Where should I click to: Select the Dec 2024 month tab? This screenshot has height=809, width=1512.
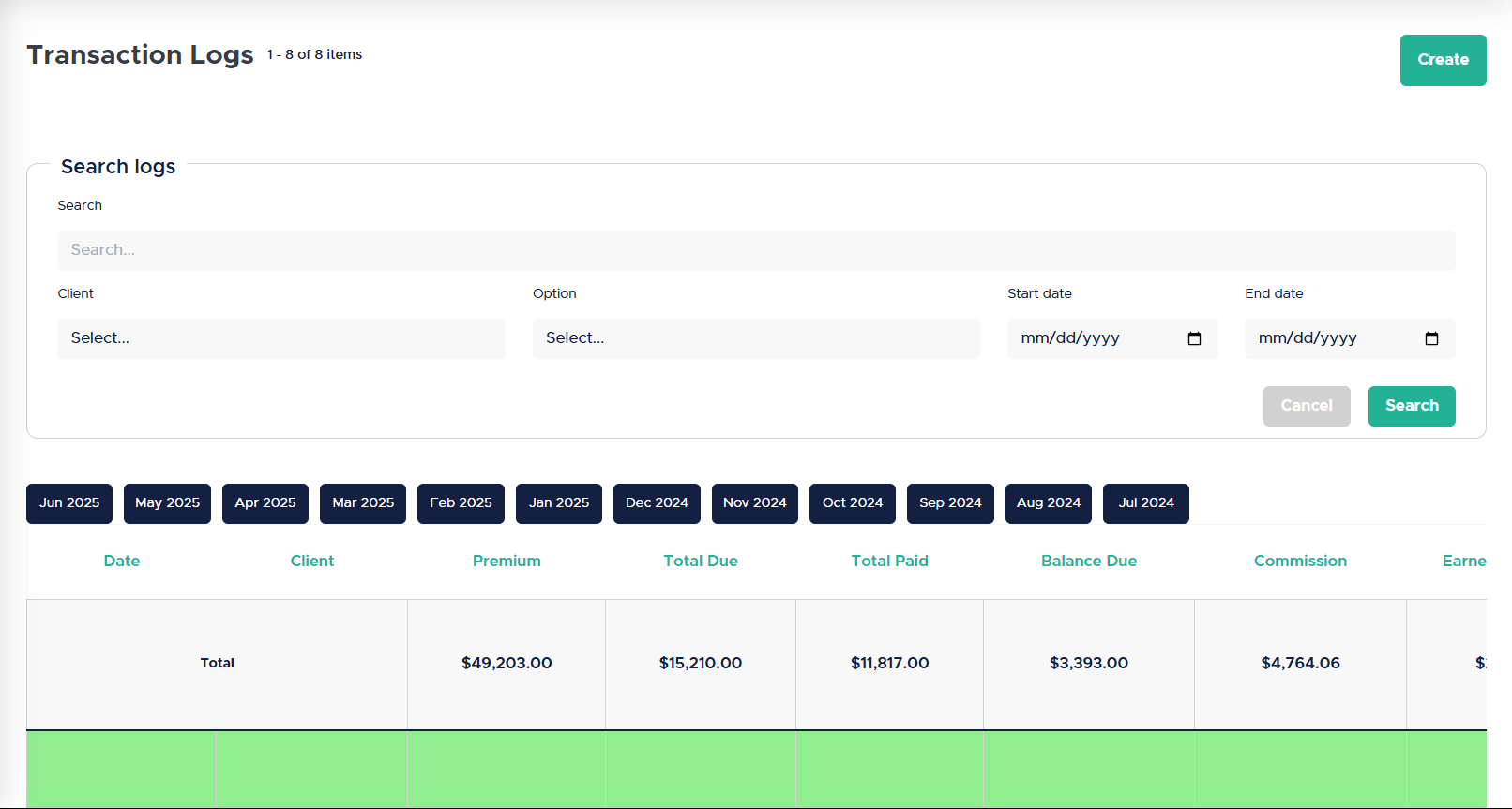click(657, 503)
